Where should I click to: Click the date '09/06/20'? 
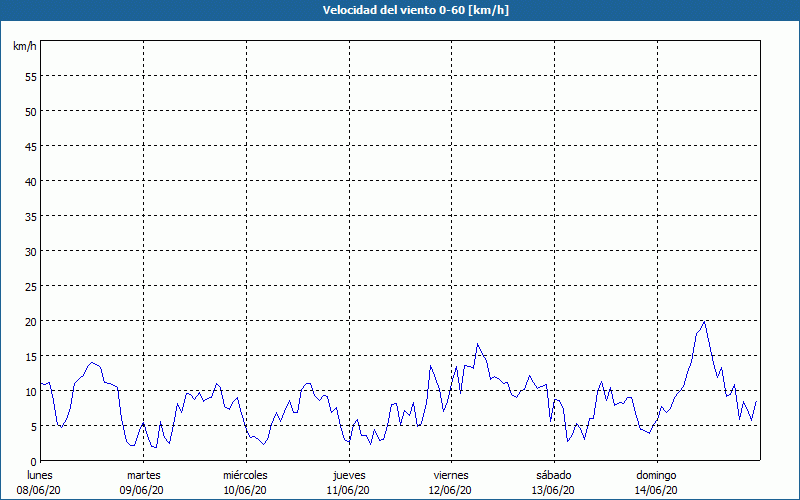click(x=142, y=490)
